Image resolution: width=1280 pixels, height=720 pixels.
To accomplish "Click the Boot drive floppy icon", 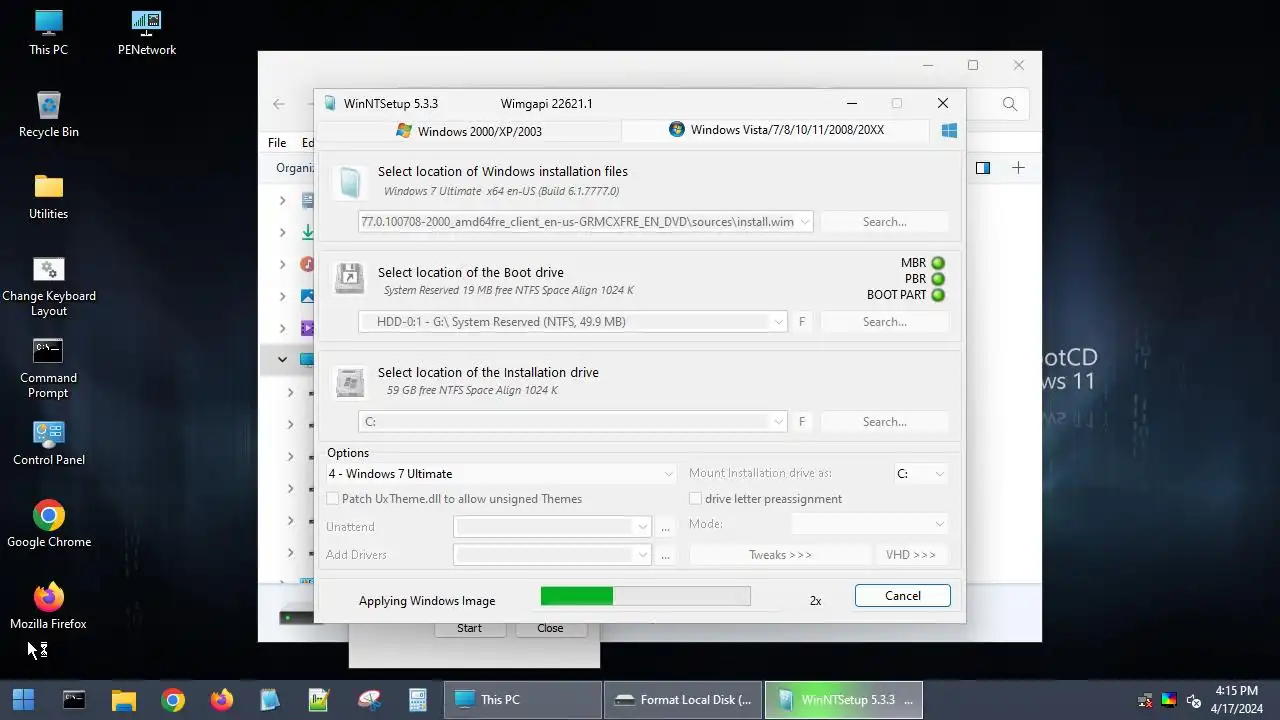I will pyautogui.click(x=349, y=278).
